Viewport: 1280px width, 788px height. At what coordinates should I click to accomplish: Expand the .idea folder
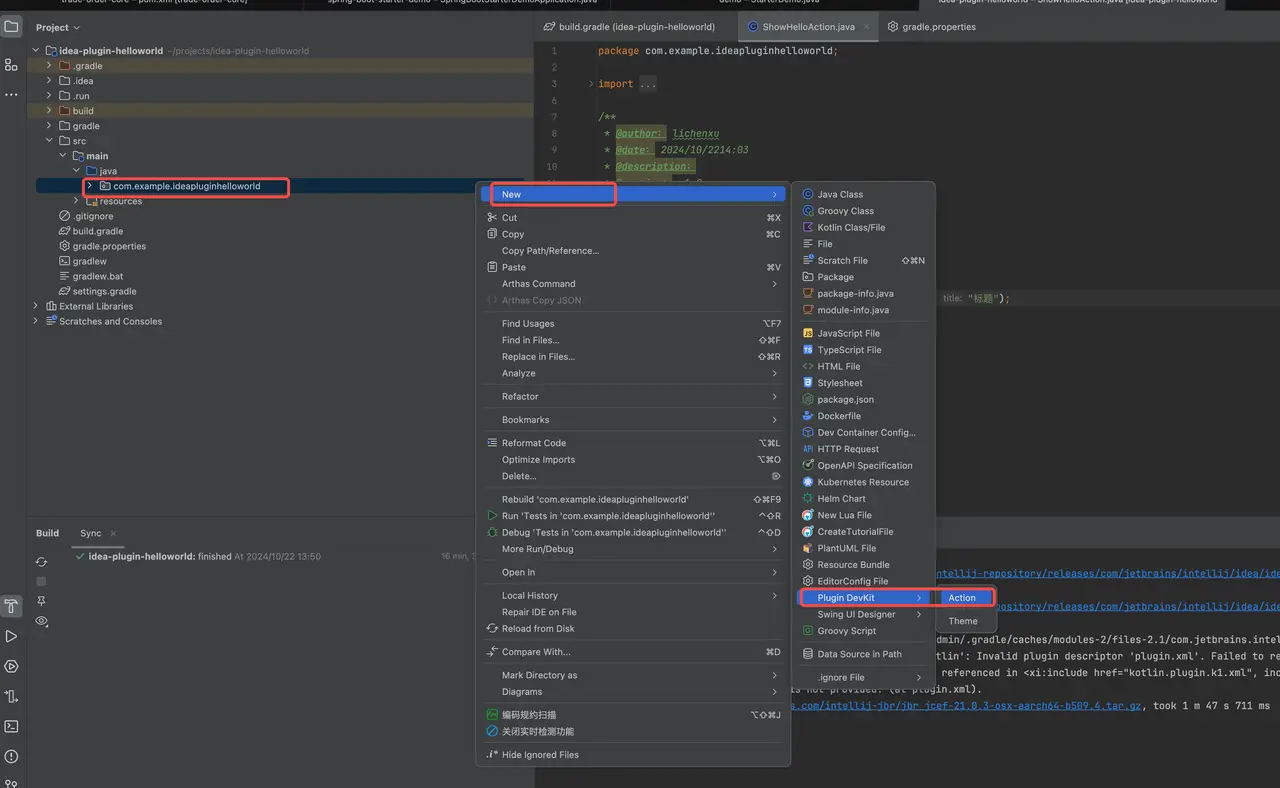coord(49,81)
